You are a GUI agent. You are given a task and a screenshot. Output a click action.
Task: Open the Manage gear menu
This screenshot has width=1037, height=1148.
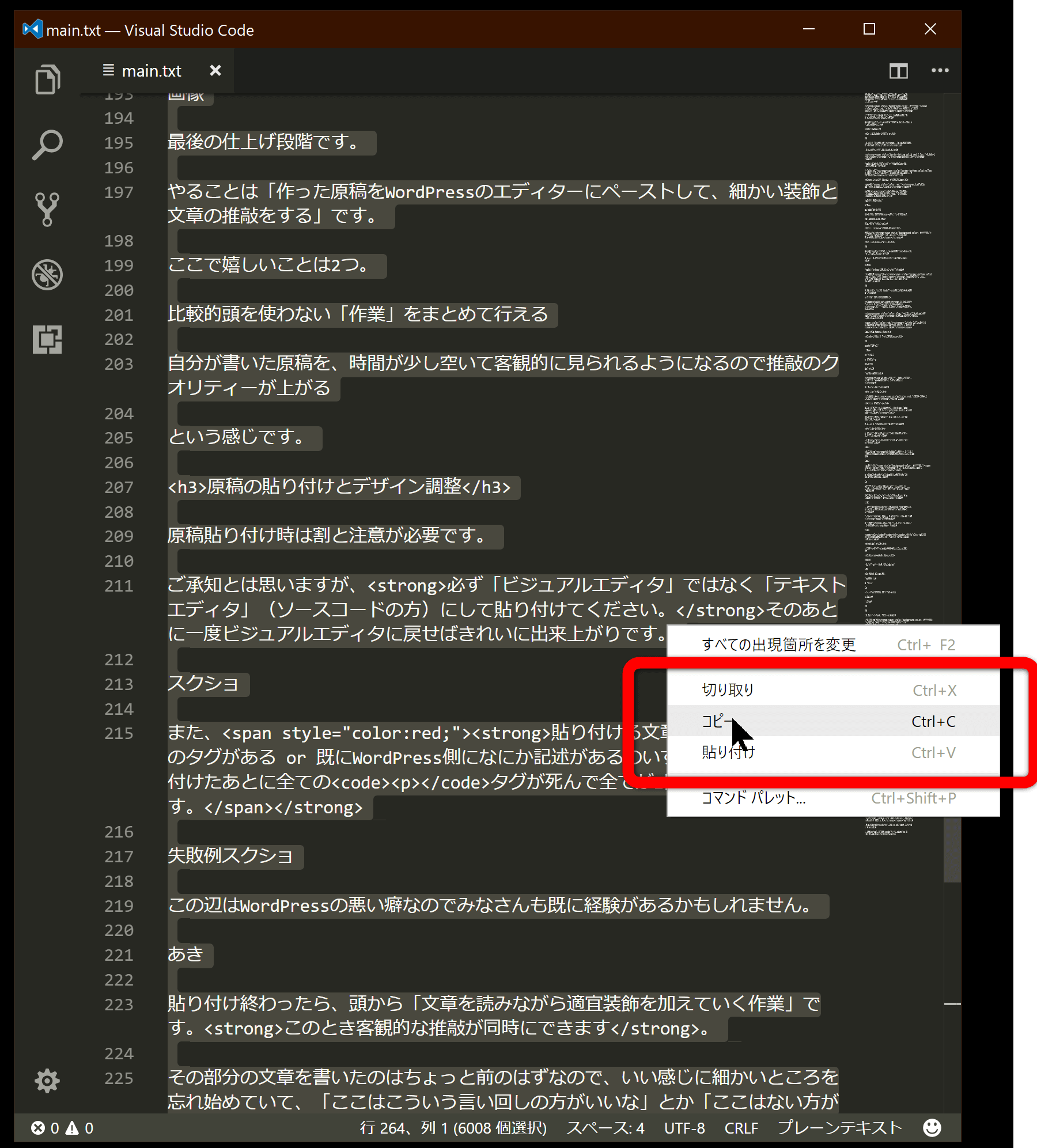pyautogui.click(x=47, y=1081)
